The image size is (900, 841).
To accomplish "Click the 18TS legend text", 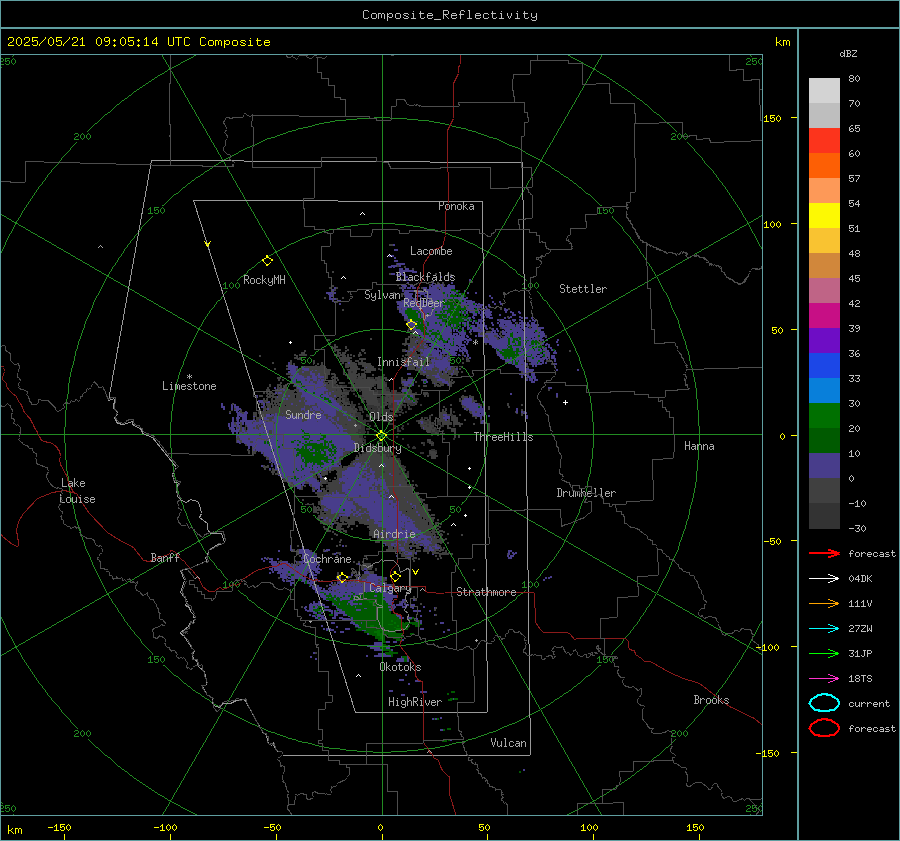I will [x=860, y=679].
